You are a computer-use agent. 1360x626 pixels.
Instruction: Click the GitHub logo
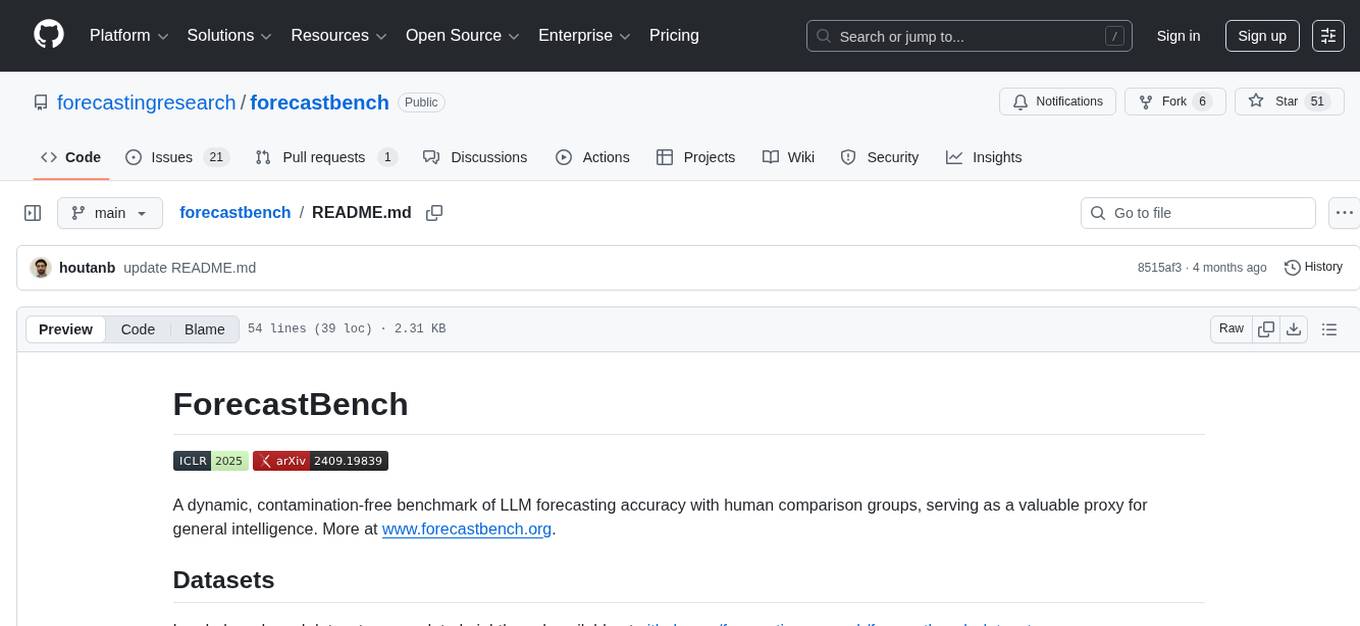click(48, 35)
